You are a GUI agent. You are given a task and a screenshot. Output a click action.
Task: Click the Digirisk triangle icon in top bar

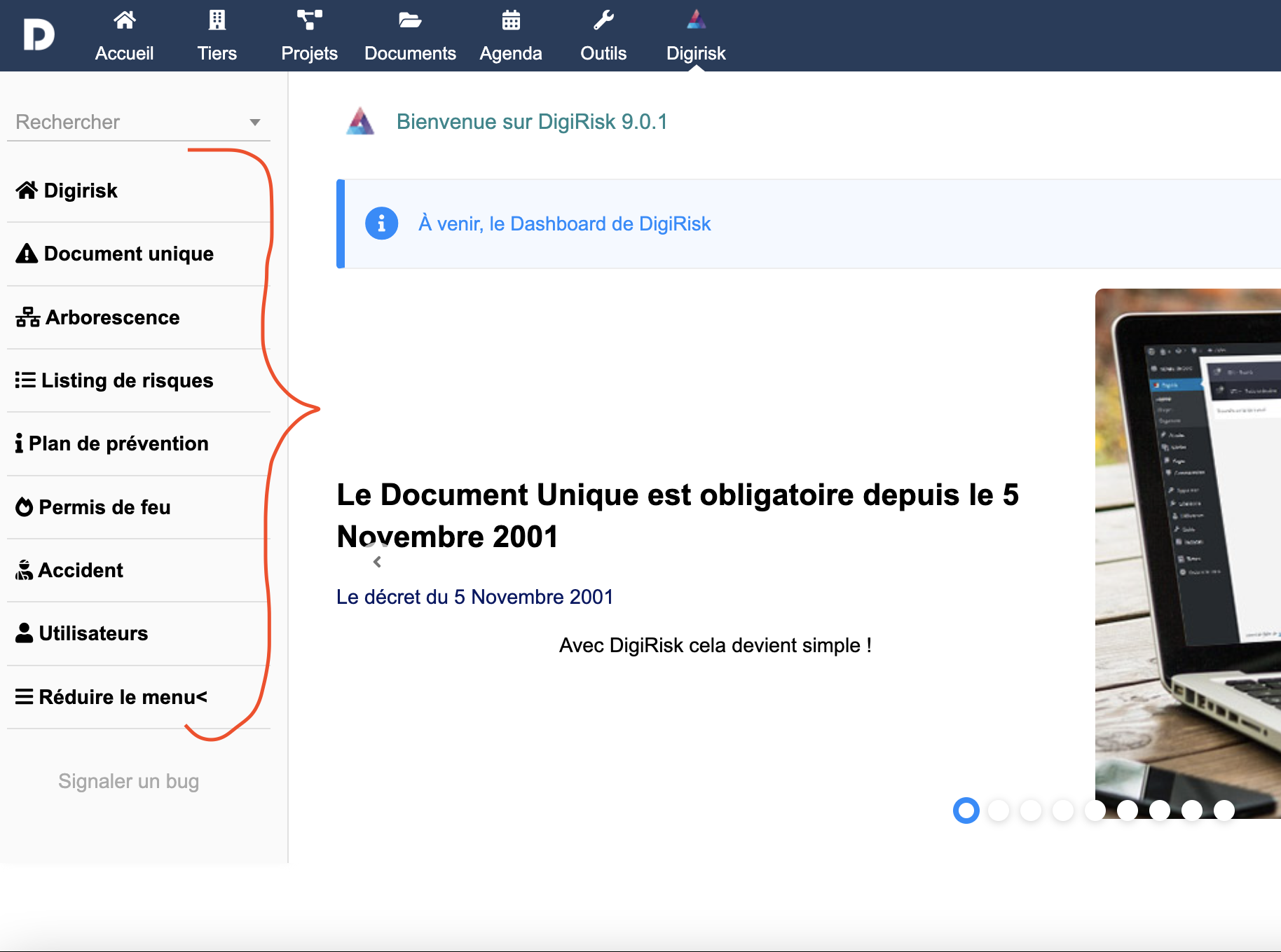tap(696, 20)
